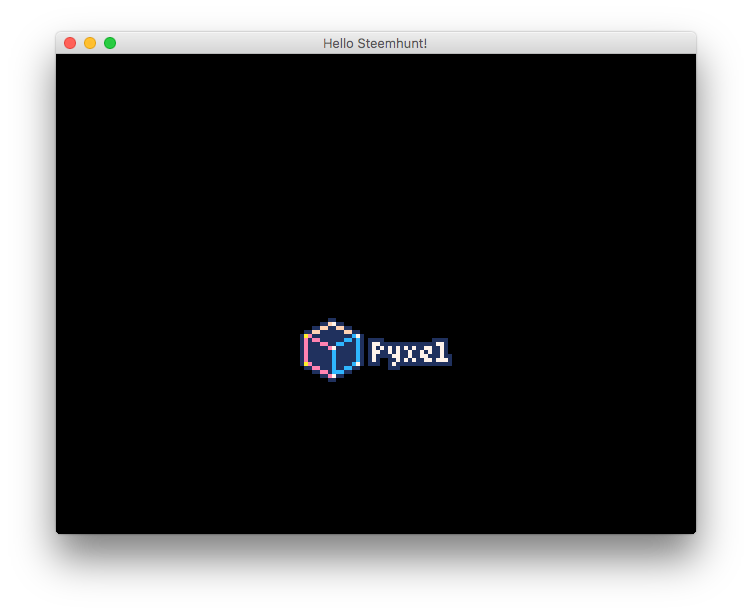Click the Hello Steemhunt! window title
The width and height of the screenshot is (752, 614).
pos(375,44)
